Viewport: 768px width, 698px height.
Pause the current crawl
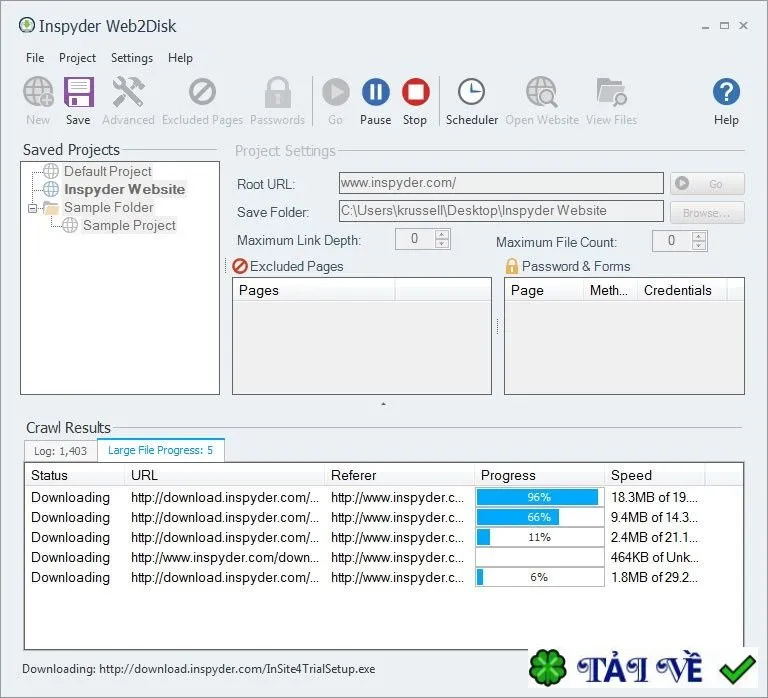(x=376, y=92)
